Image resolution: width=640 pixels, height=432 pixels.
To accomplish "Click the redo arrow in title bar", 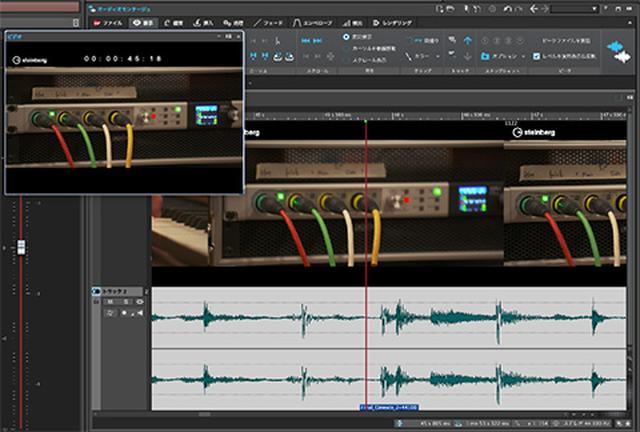I will click(519, 9).
